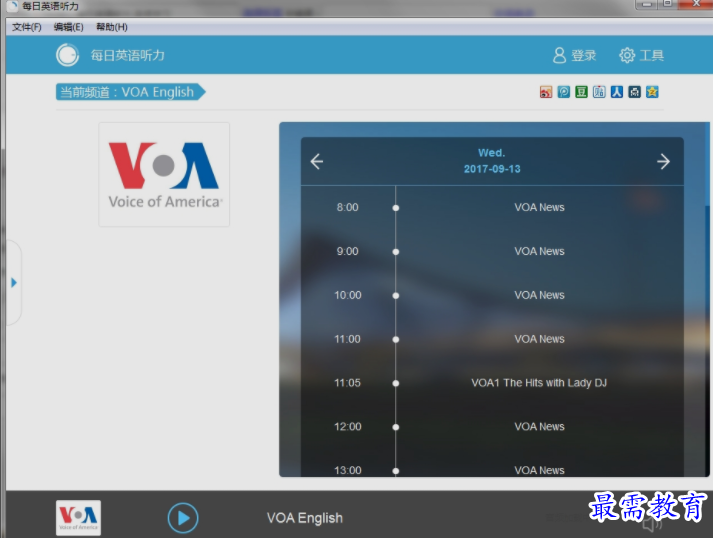Click the VOA English title in player bar
Viewport: 713px width, 538px height.
[x=305, y=518]
